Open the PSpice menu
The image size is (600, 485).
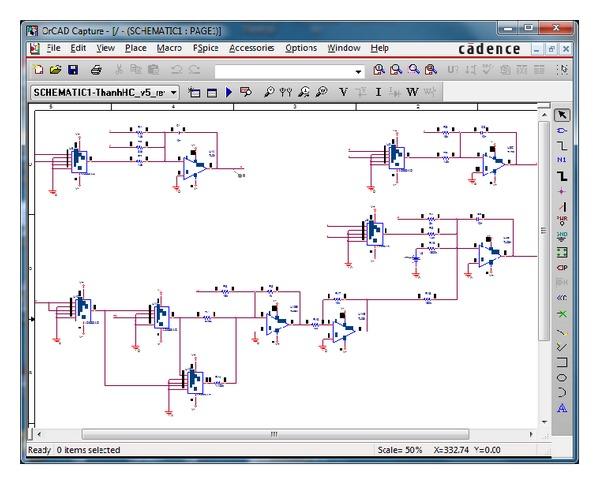tap(205, 48)
